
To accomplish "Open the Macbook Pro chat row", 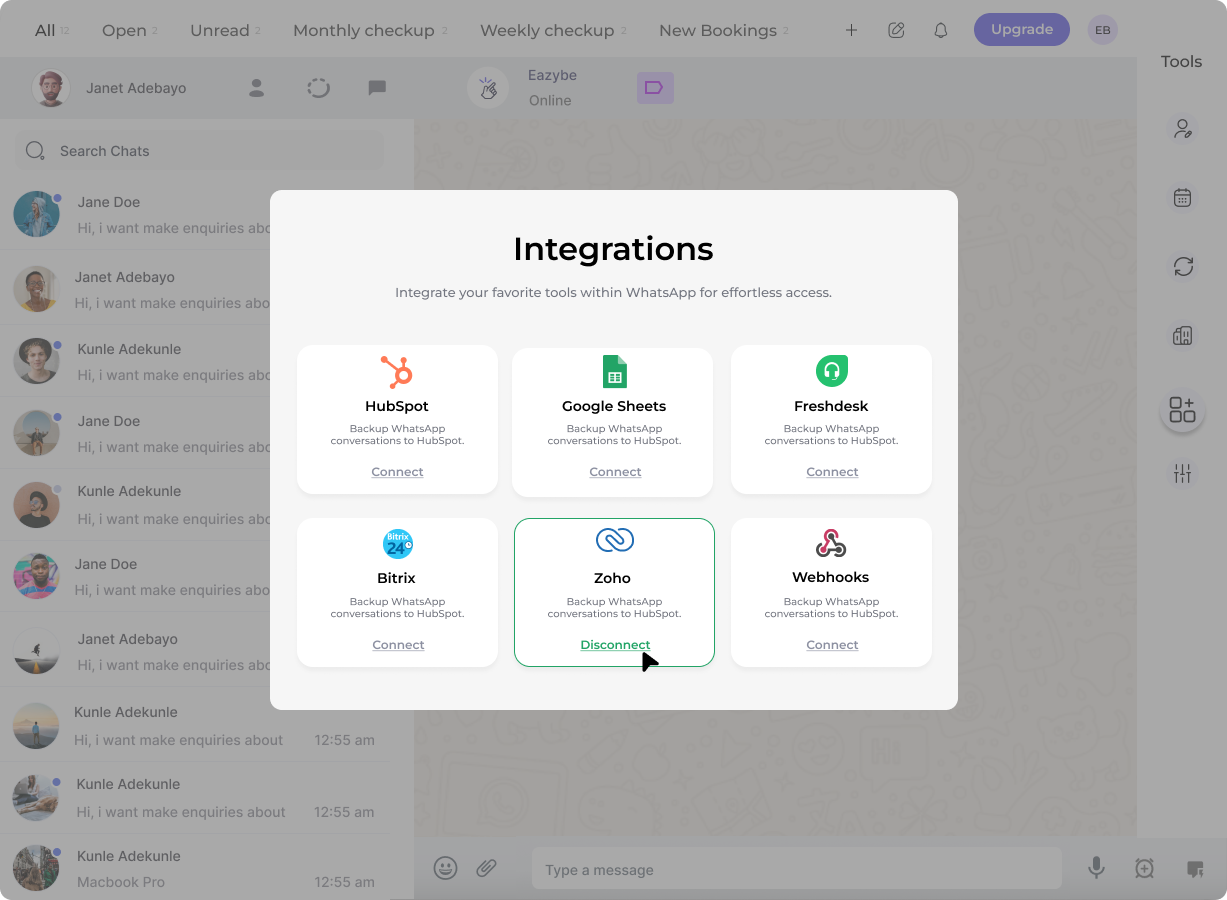I will [x=192, y=868].
